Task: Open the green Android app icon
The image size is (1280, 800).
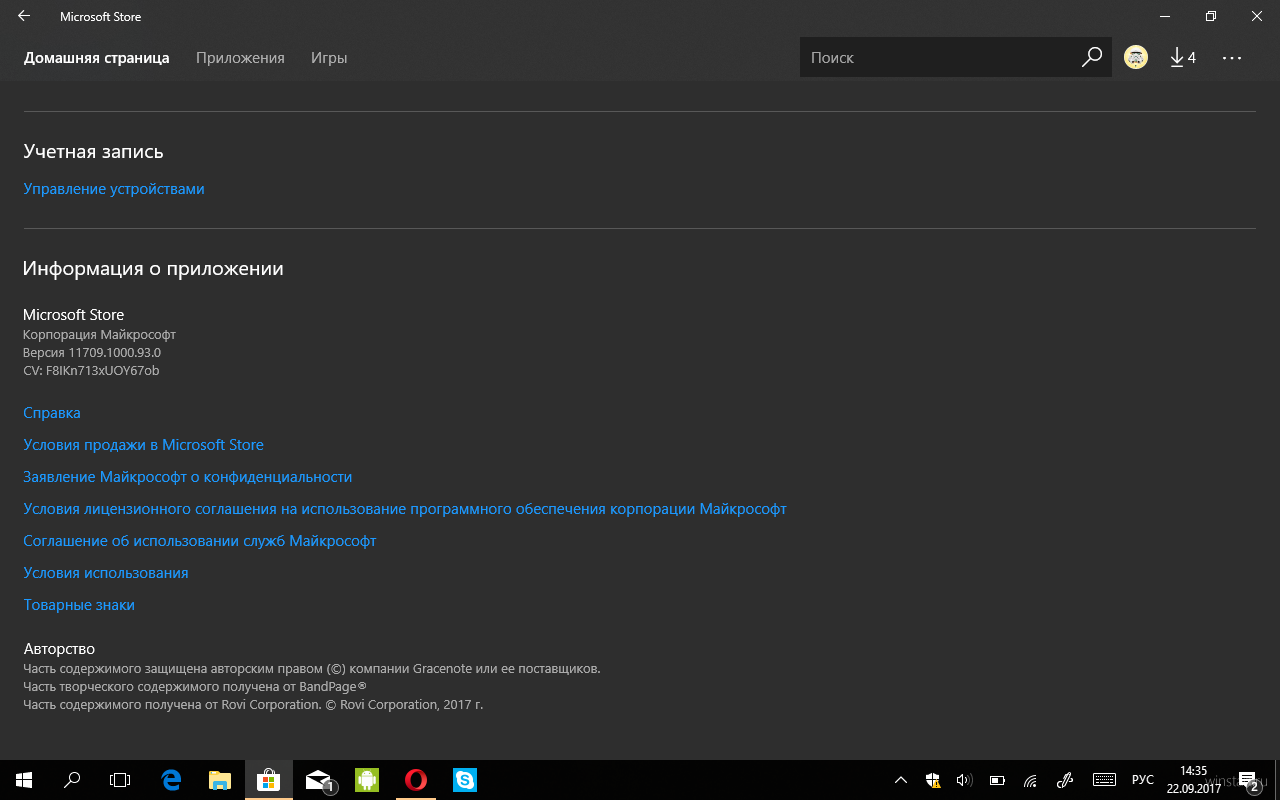Action: tap(367, 780)
